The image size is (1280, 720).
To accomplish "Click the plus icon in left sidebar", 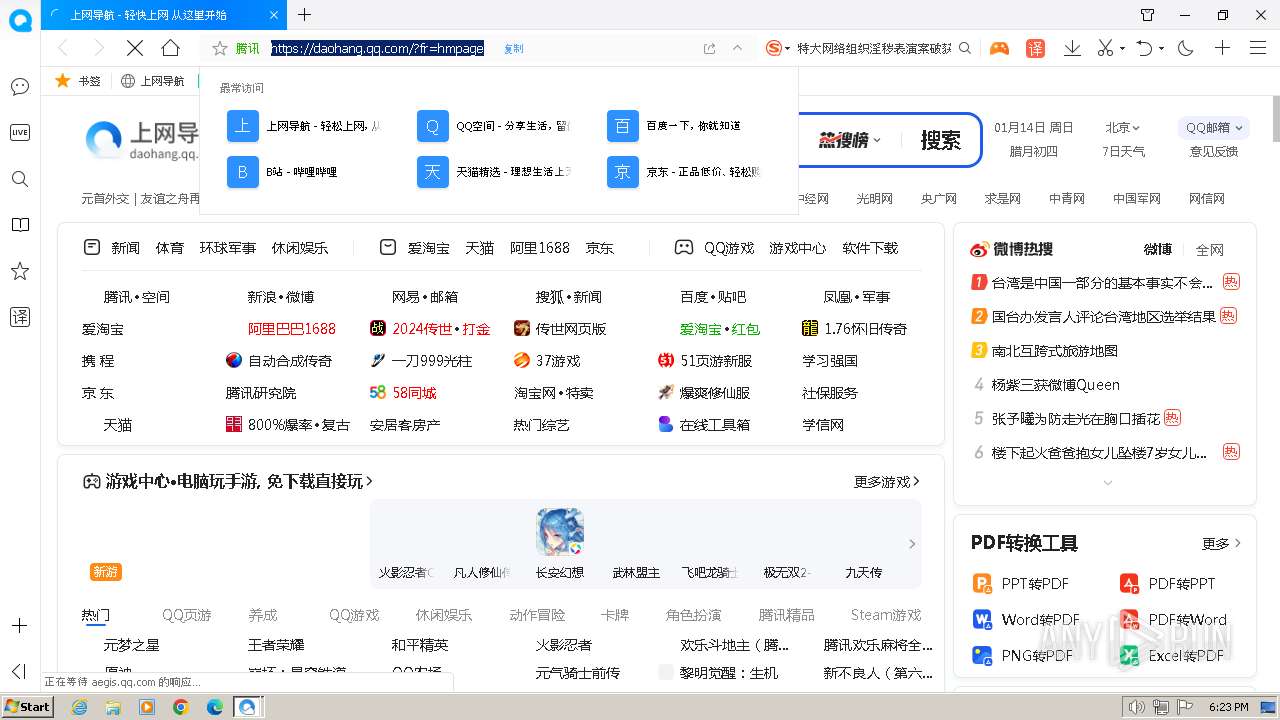I will [20, 626].
